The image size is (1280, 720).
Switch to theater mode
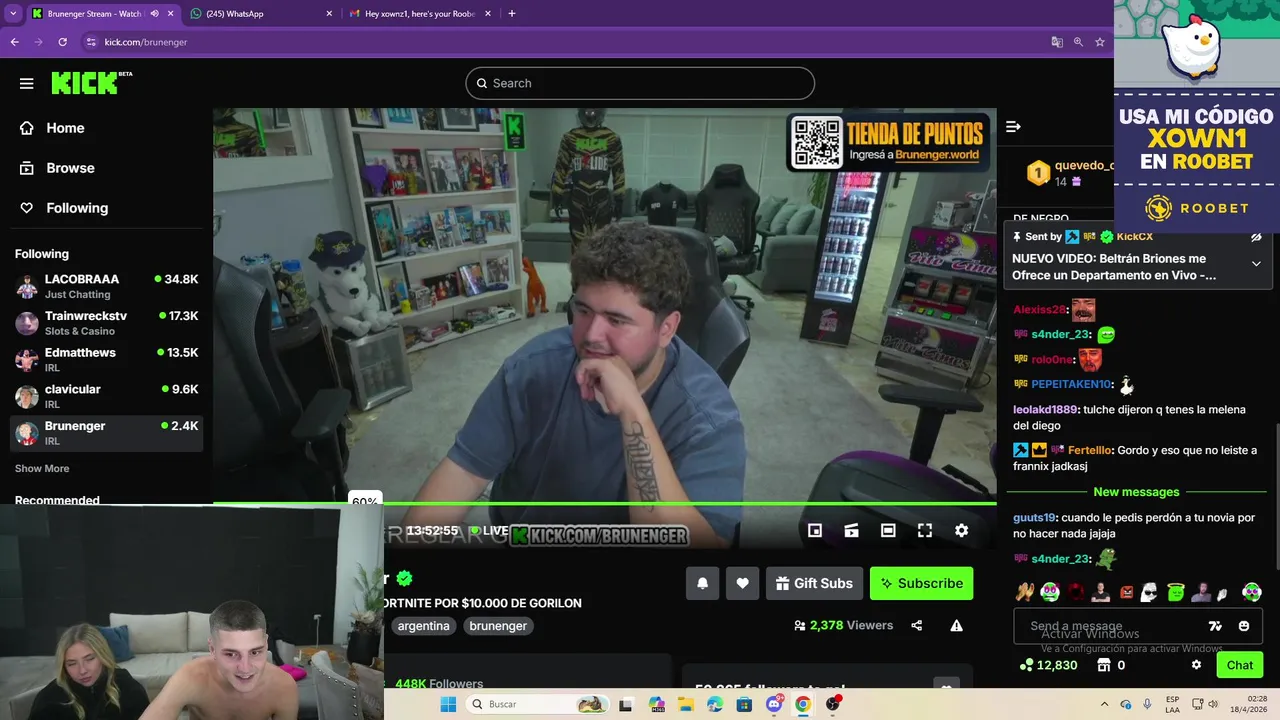pyautogui.click(x=888, y=531)
